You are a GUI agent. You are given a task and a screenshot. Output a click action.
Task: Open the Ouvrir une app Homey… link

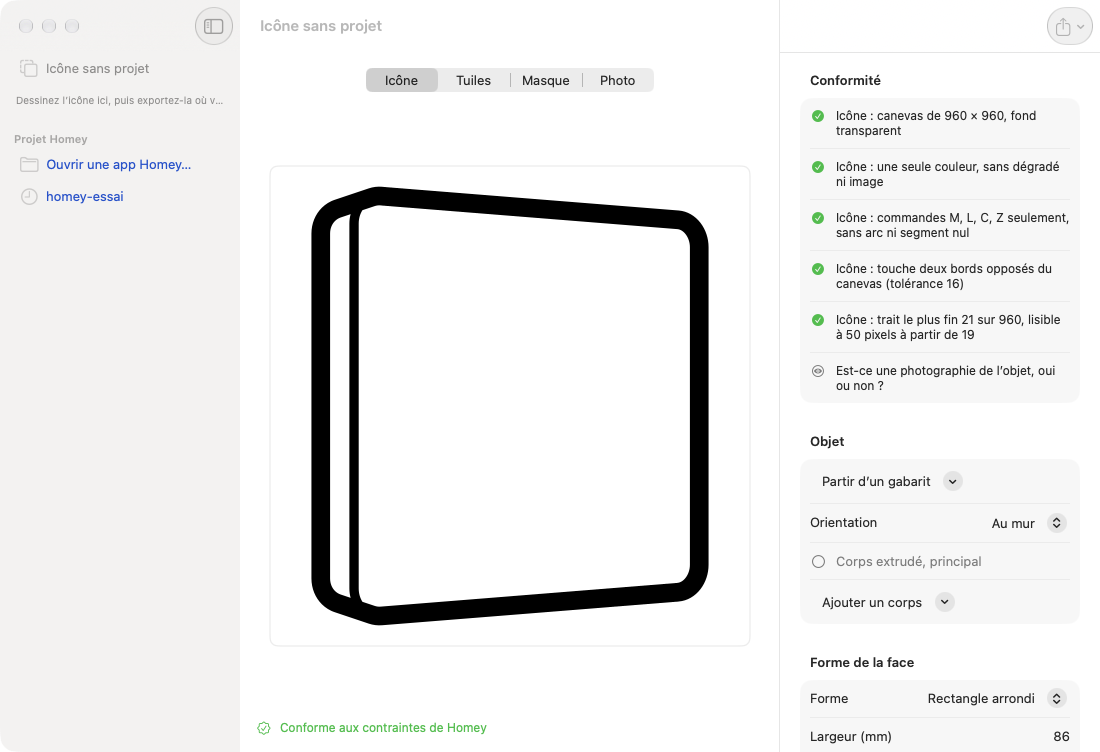(119, 165)
